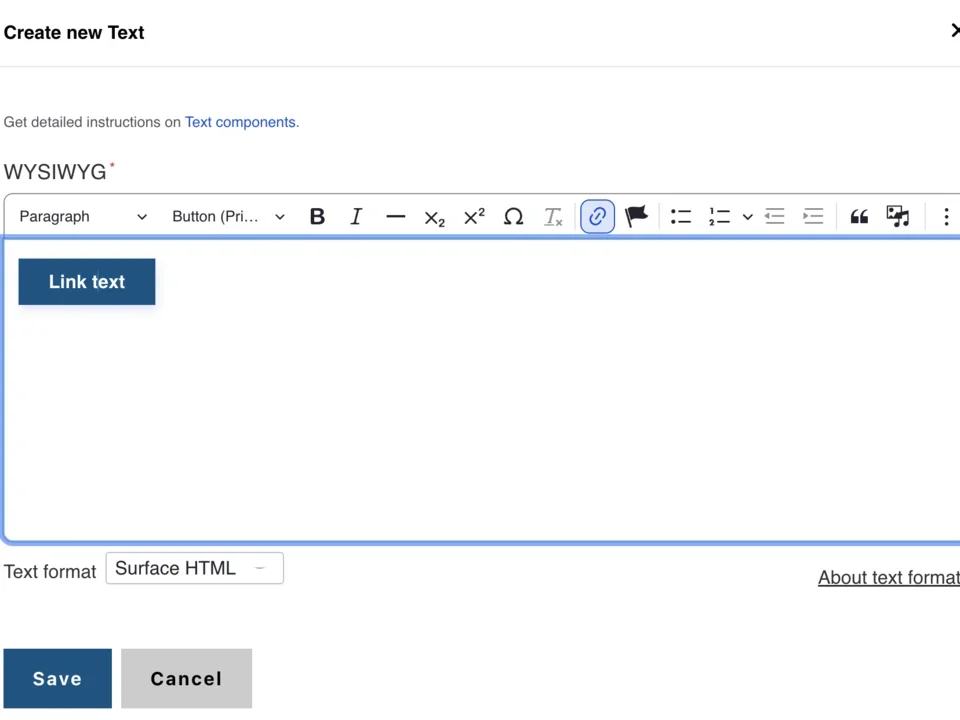Save the new Text component
Screen dimensions: 960x720
pos(57,678)
